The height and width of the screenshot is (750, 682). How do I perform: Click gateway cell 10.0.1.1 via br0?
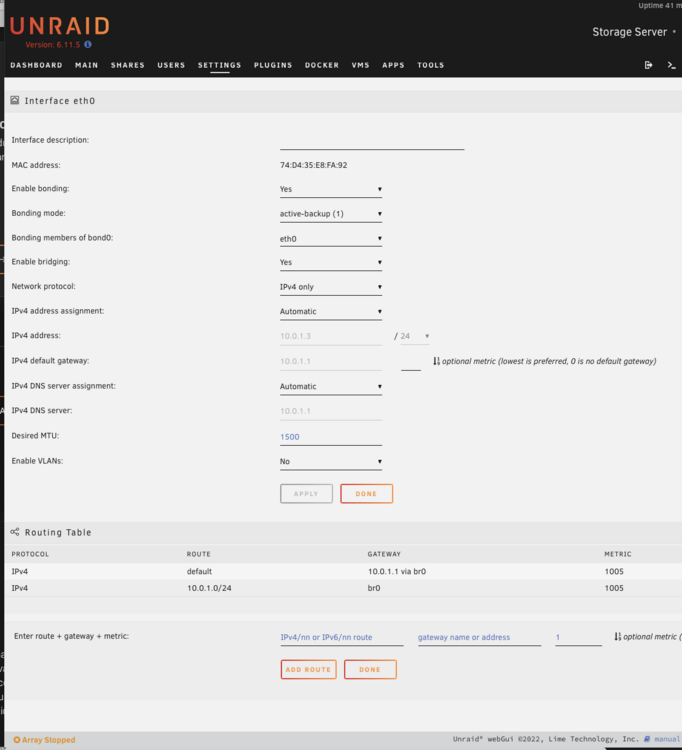pyautogui.click(x=397, y=571)
